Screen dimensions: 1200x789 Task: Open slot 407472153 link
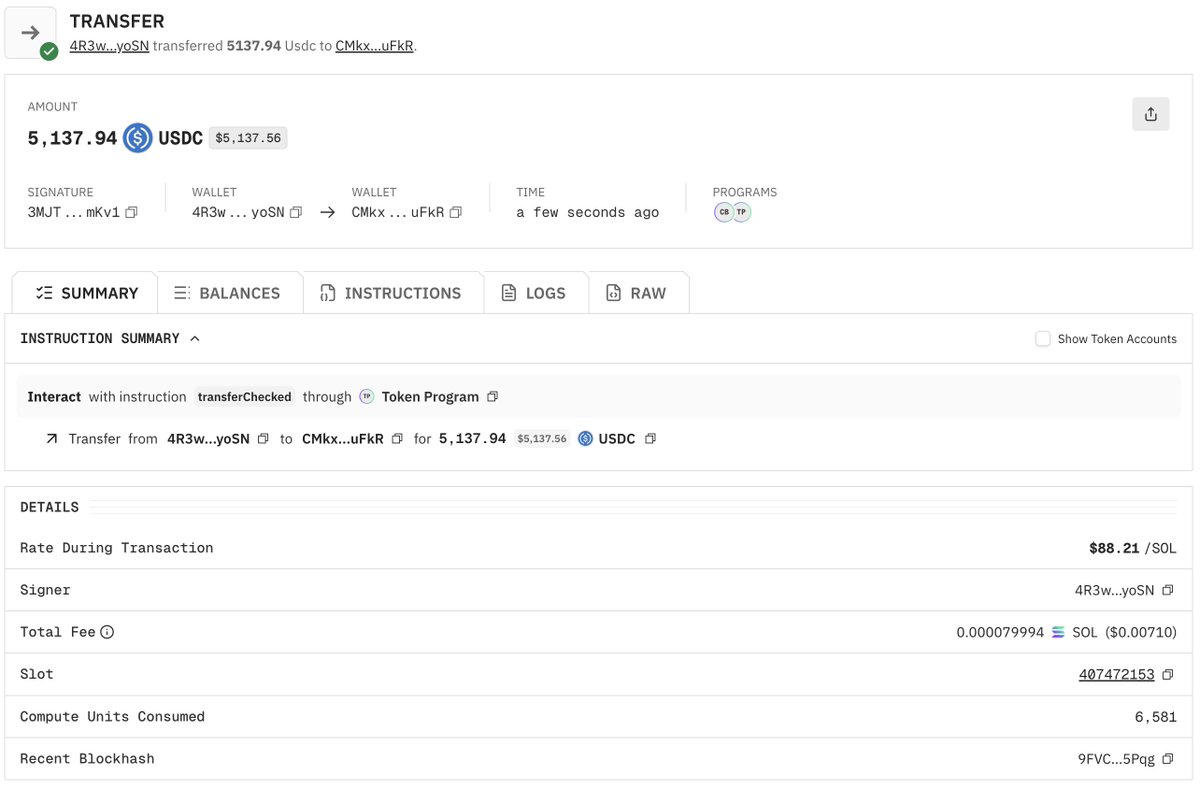tap(1116, 675)
